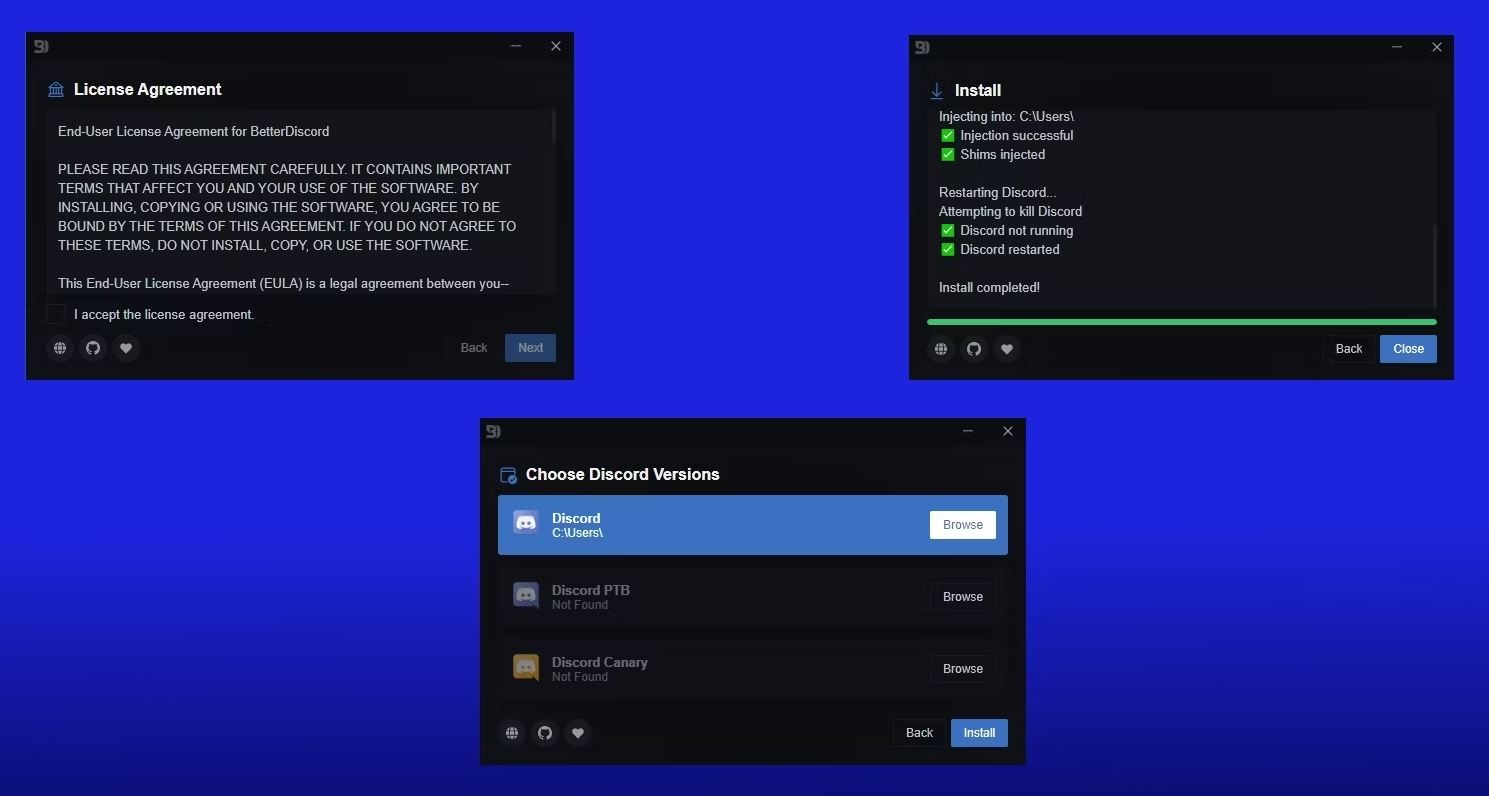Click BetterDiscord logo in License Agreement title bar
This screenshot has height=796, width=1489.
point(41,46)
